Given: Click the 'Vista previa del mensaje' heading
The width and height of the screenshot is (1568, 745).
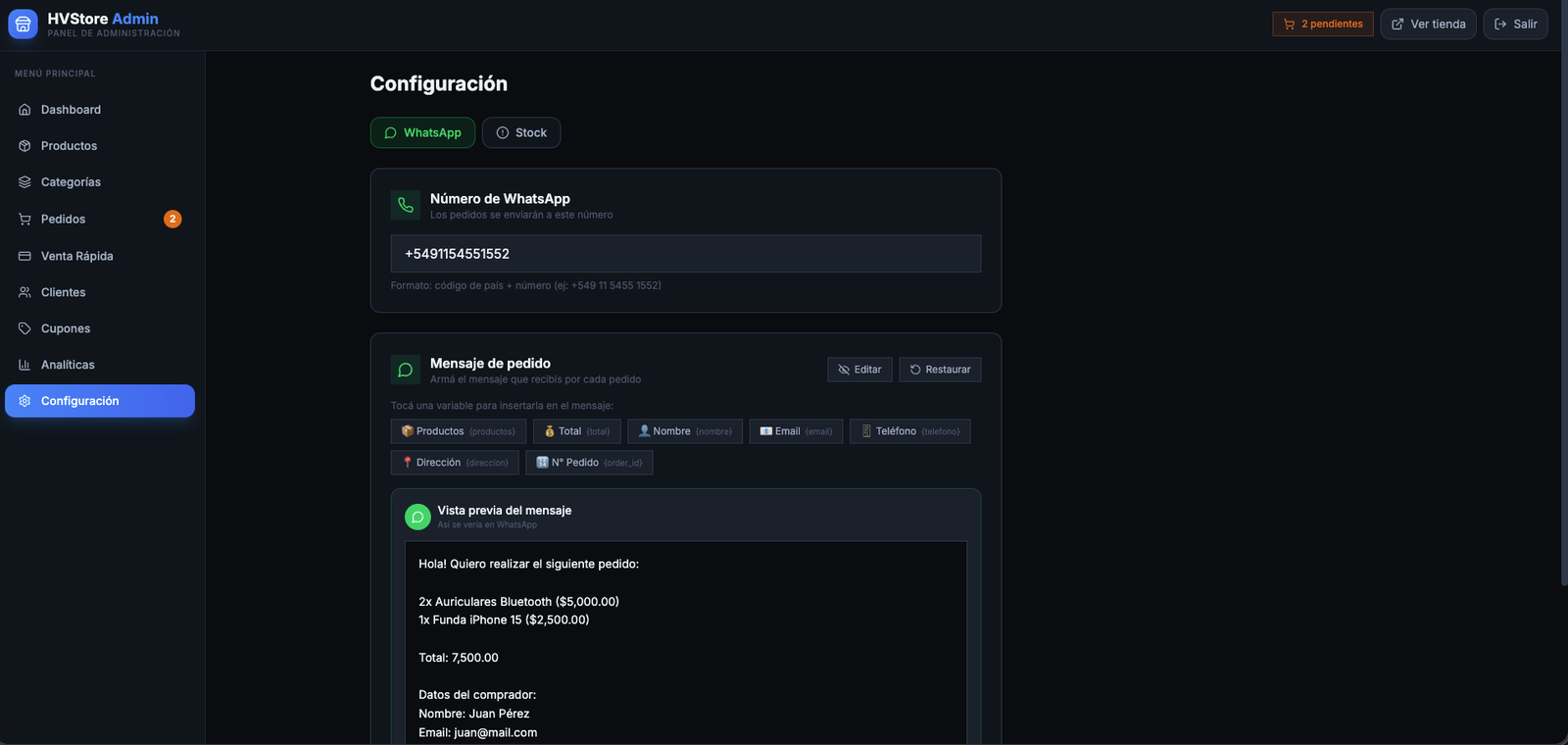Looking at the screenshot, I should [x=505, y=511].
